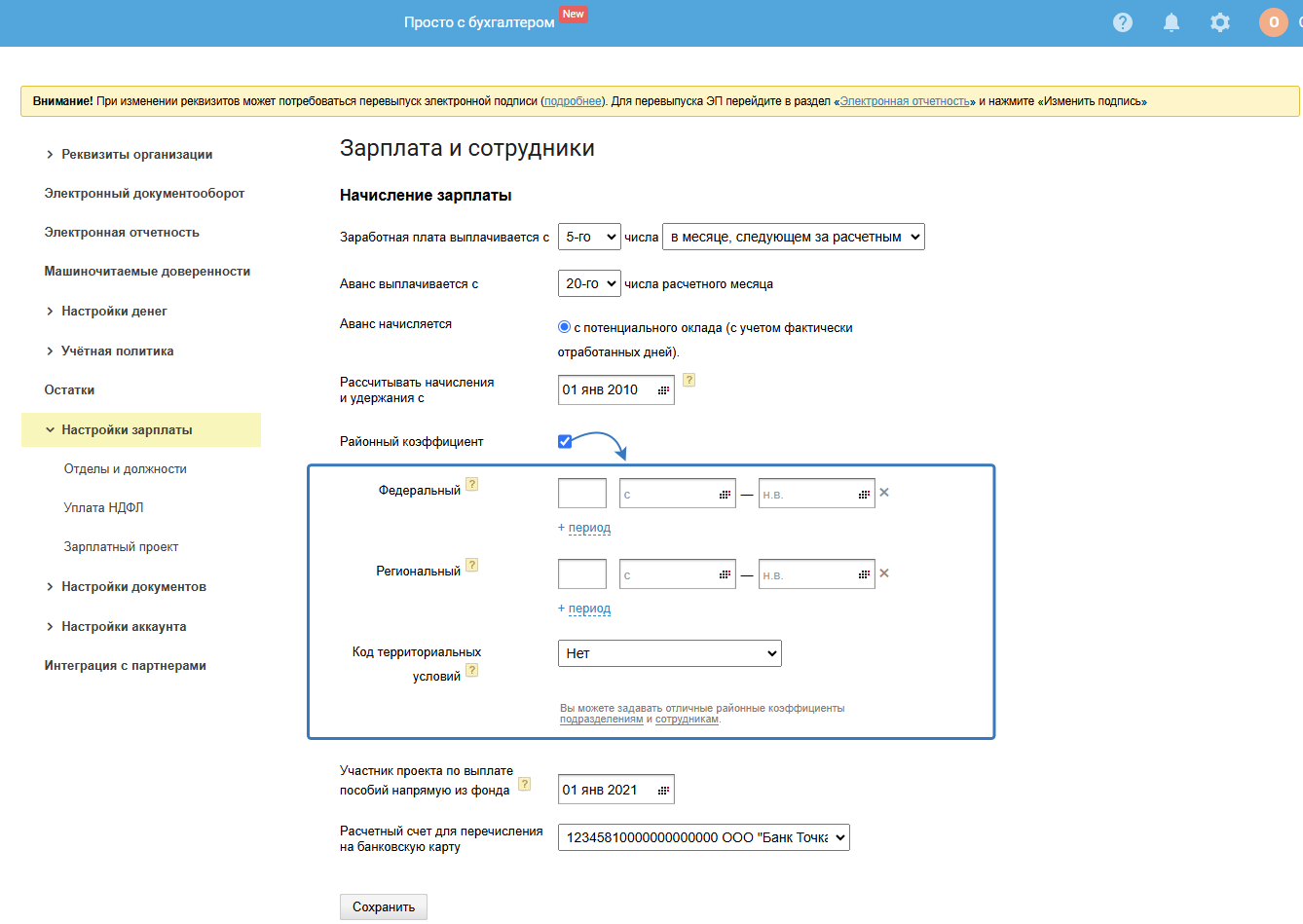Expand Реквизиты организации sidebar section
Screen dimensions: 1303x924
[x=136, y=154]
